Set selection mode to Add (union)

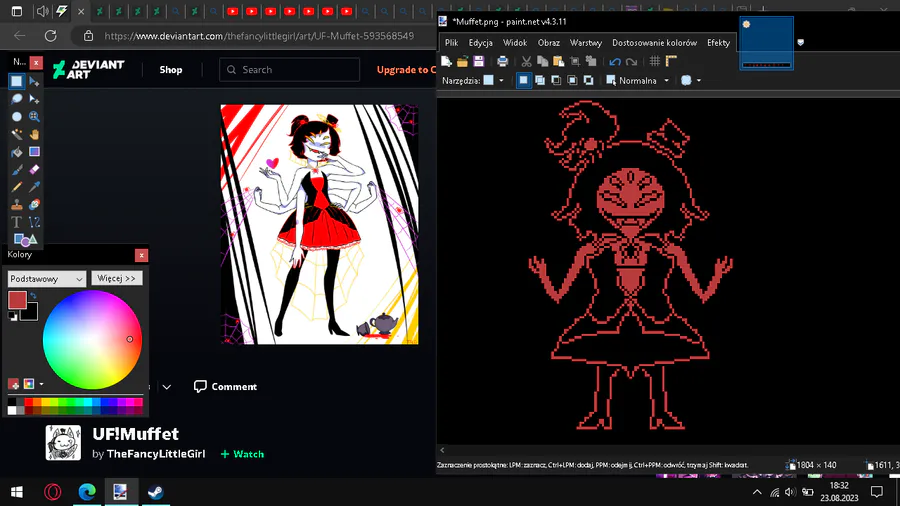coord(540,80)
